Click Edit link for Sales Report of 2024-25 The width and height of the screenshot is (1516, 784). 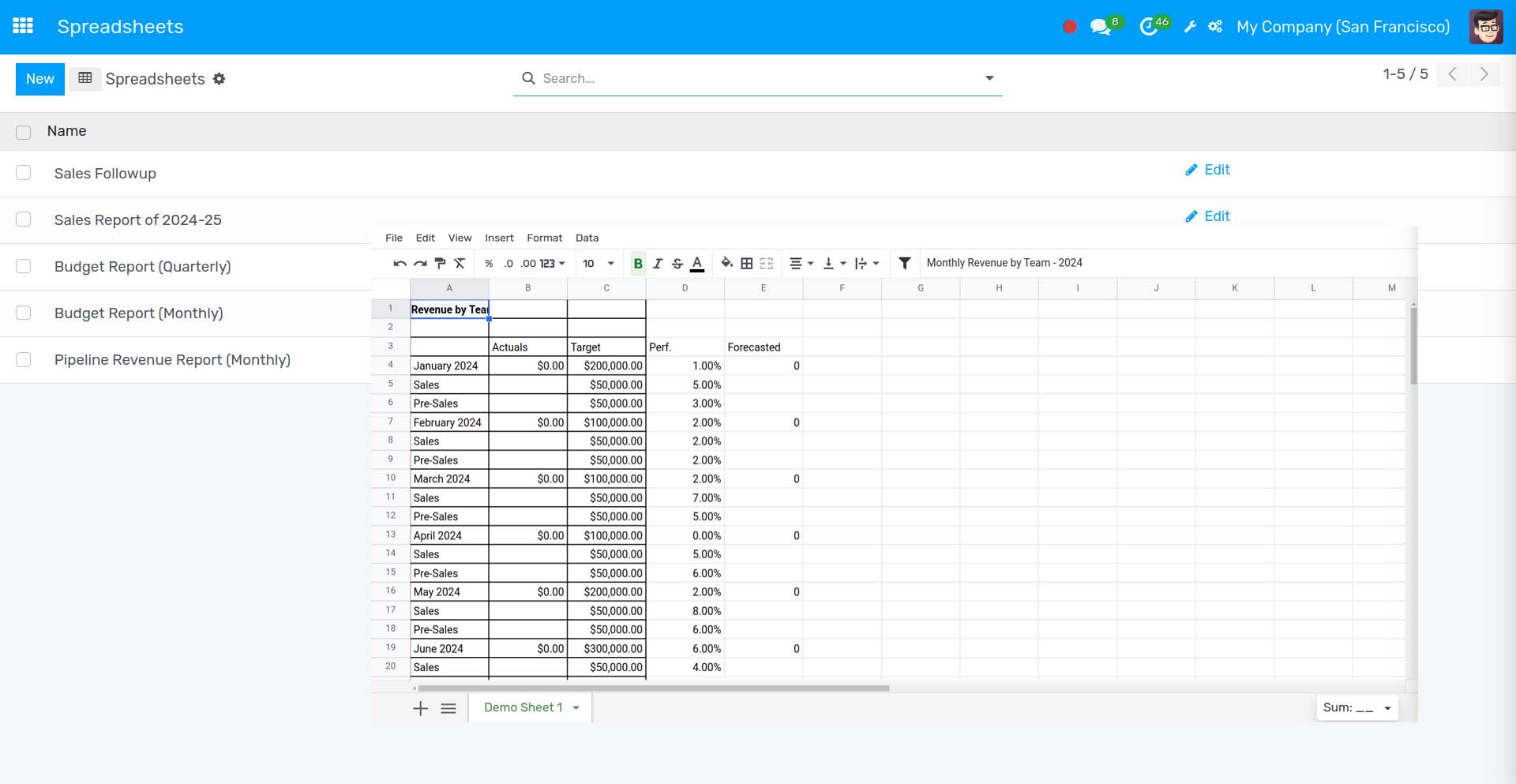[x=1208, y=216]
